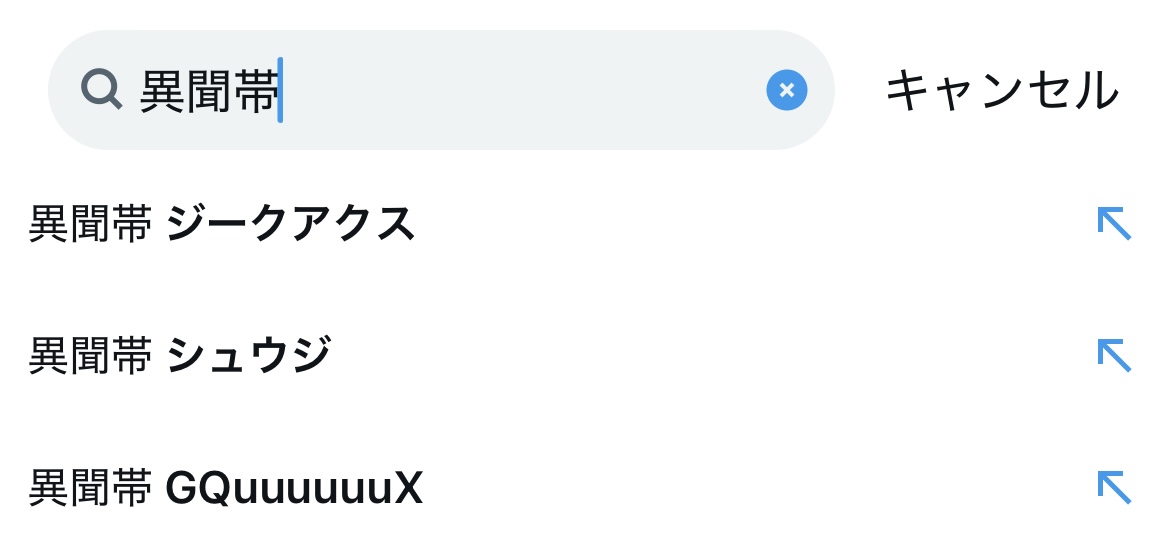
Task: Clear the search text with the x icon
Action: [786, 90]
